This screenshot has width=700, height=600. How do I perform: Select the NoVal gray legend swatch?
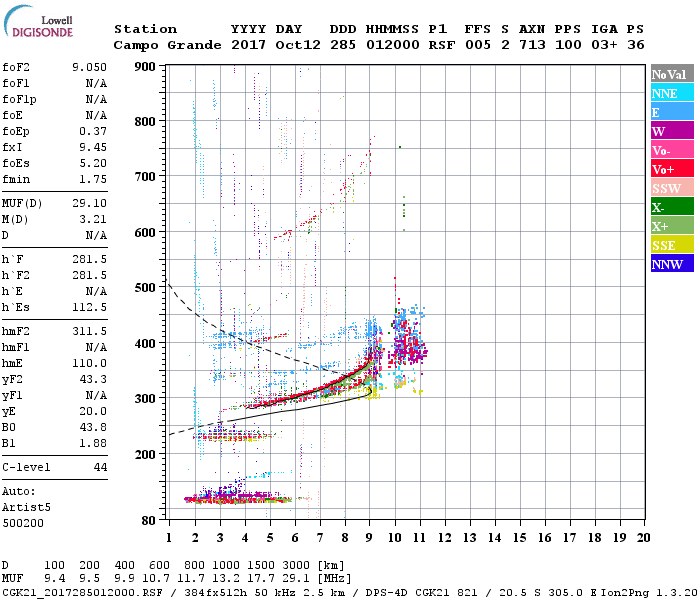point(672,74)
